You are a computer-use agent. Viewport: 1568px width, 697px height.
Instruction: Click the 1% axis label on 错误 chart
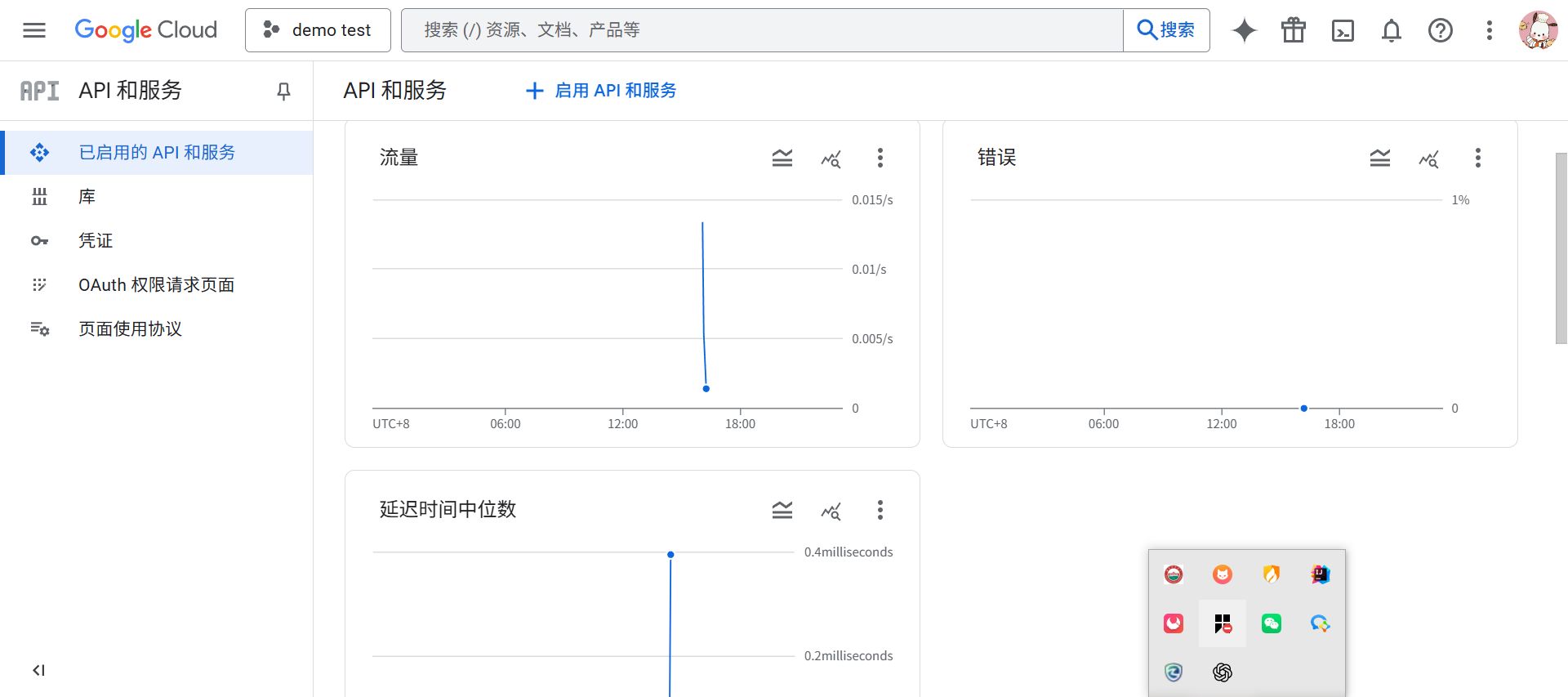click(1460, 200)
